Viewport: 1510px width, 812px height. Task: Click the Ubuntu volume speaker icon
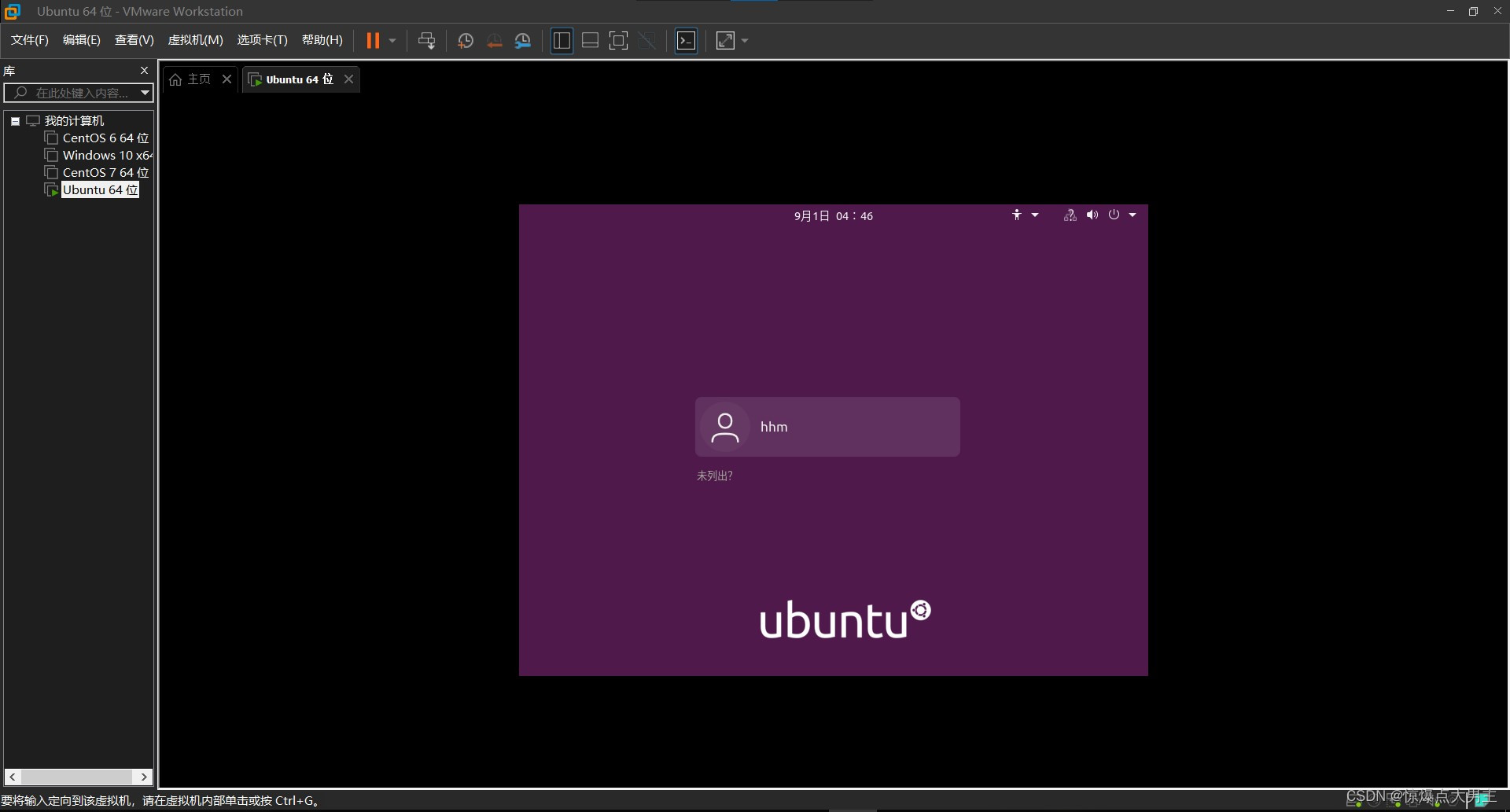point(1092,215)
